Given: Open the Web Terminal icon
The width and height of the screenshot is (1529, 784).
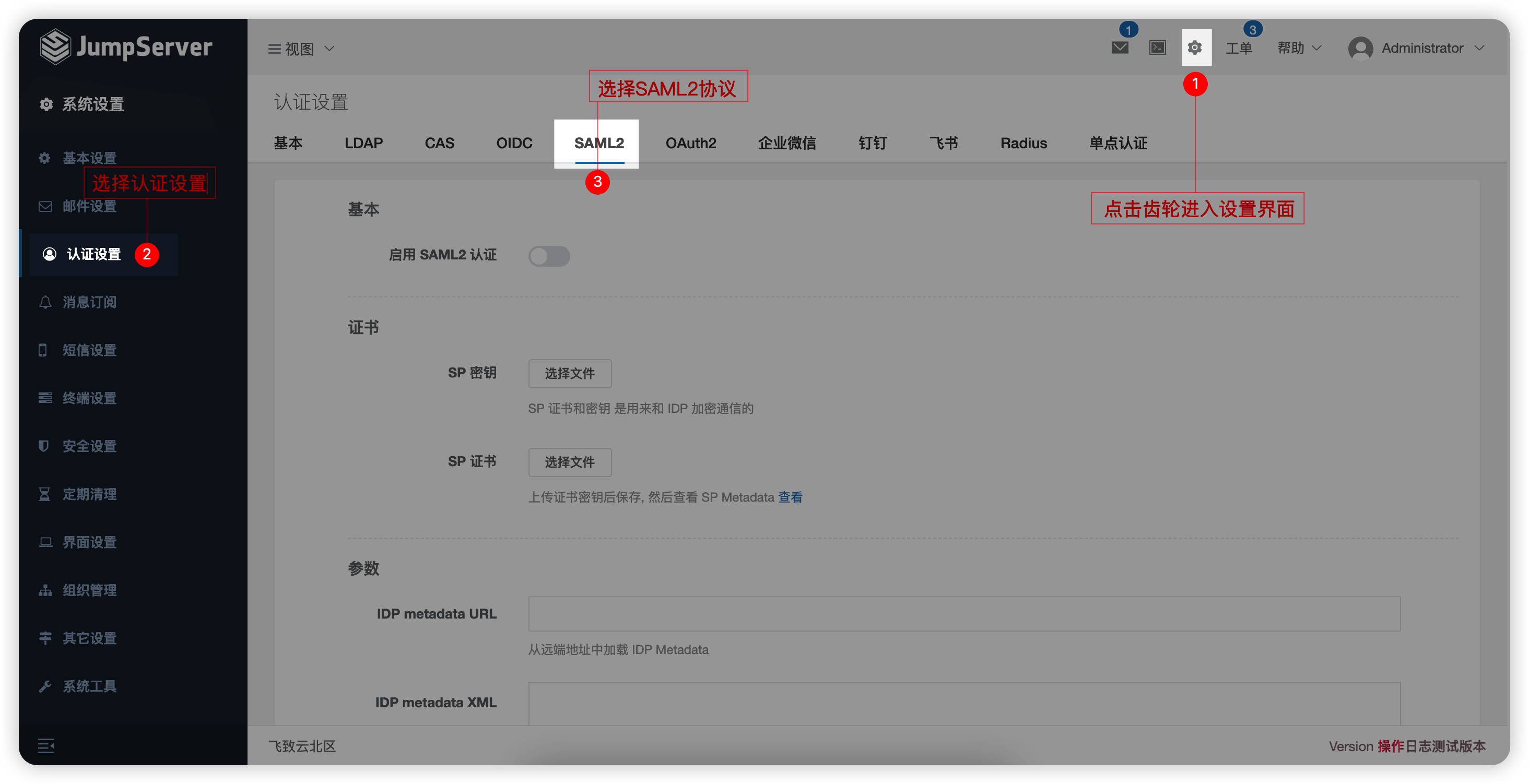Looking at the screenshot, I should (1157, 48).
